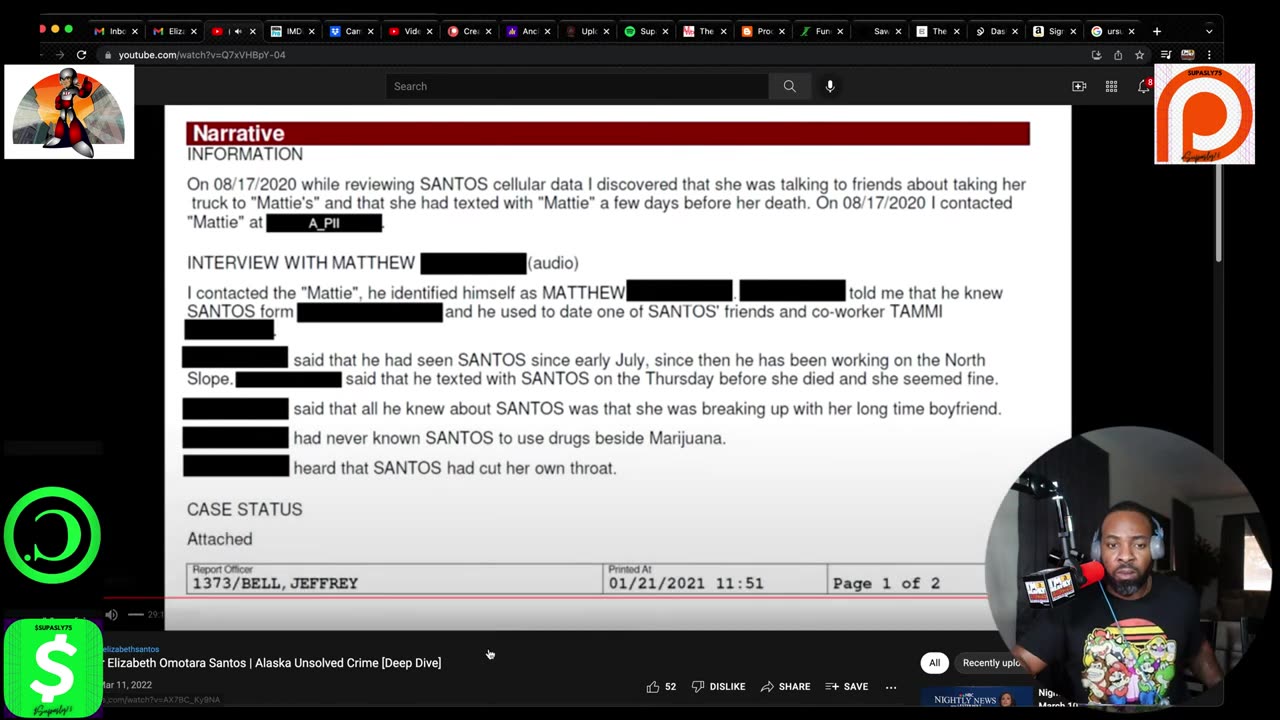Click the YouTube search magnifier button
The height and width of the screenshot is (720, 1280).
[x=789, y=86]
